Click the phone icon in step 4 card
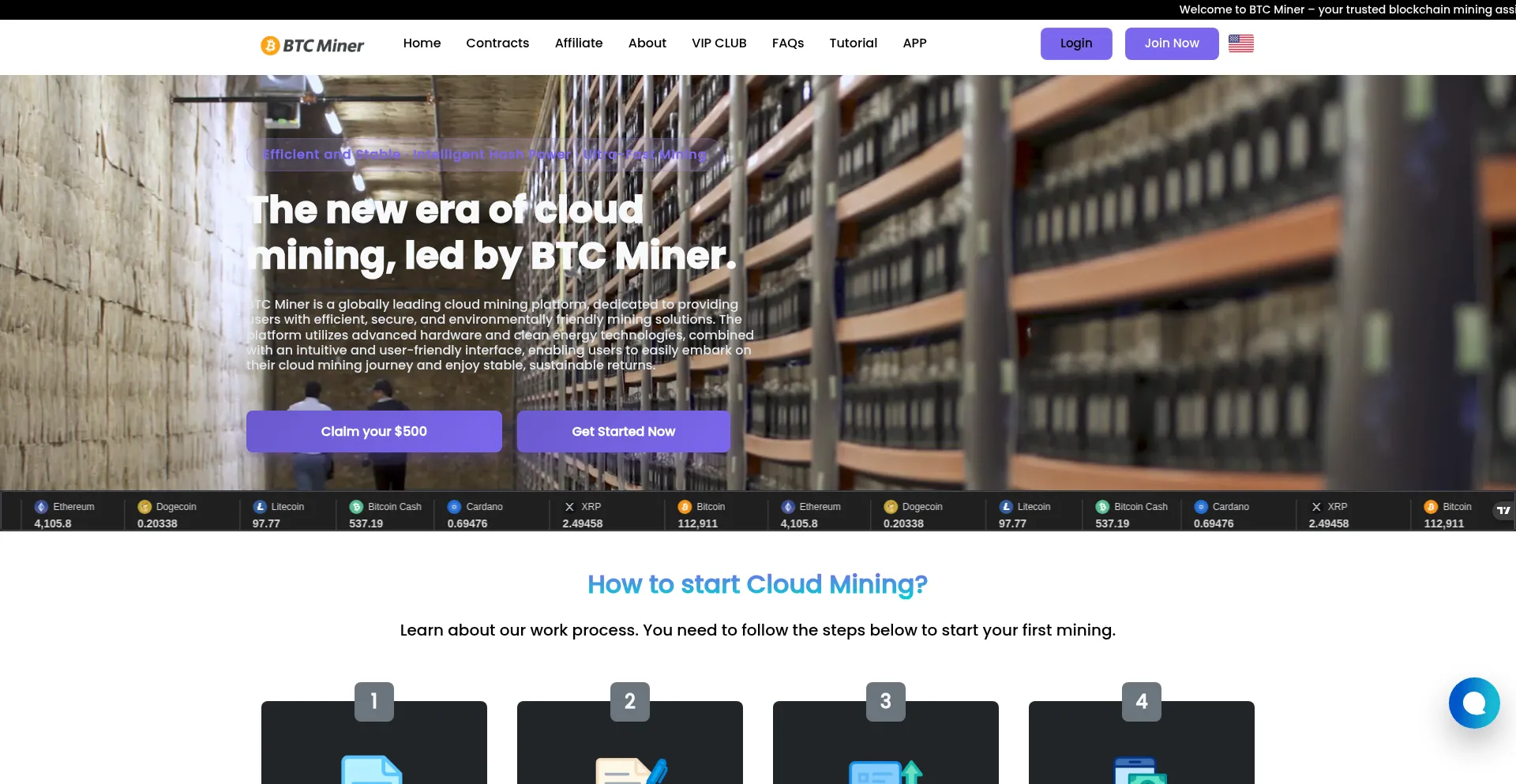This screenshot has width=1516, height=784. [x=1140, y=771]
